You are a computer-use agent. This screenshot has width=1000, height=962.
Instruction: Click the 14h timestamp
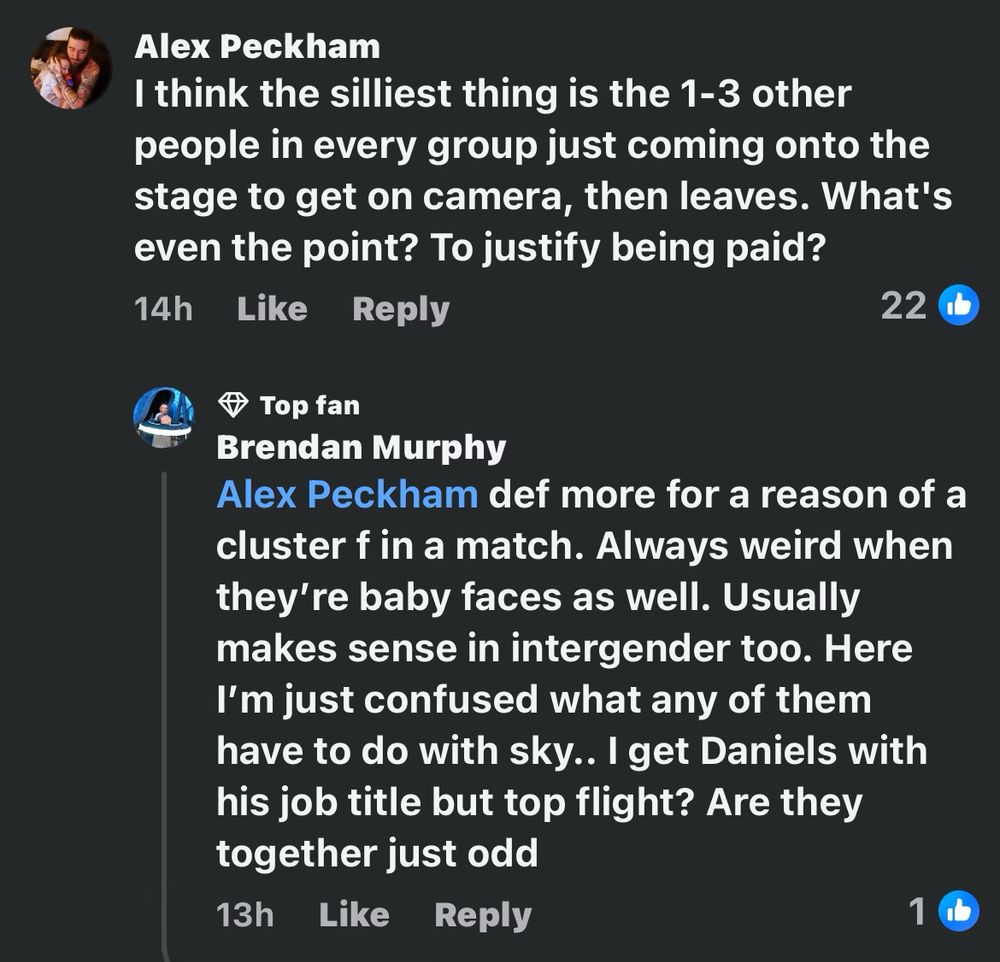(162, 309)
